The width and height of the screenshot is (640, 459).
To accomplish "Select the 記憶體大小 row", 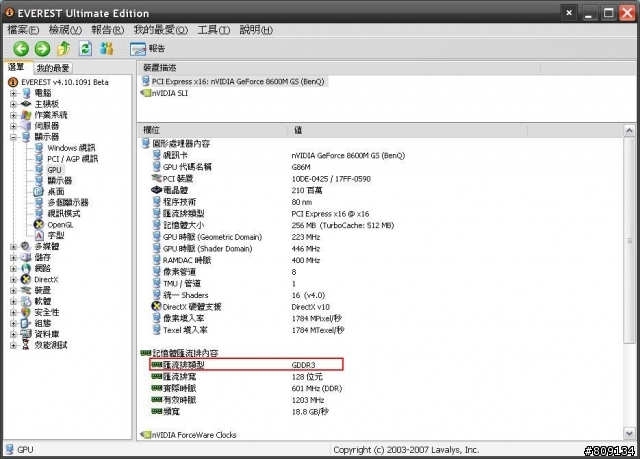I will [x=273, y=225].
